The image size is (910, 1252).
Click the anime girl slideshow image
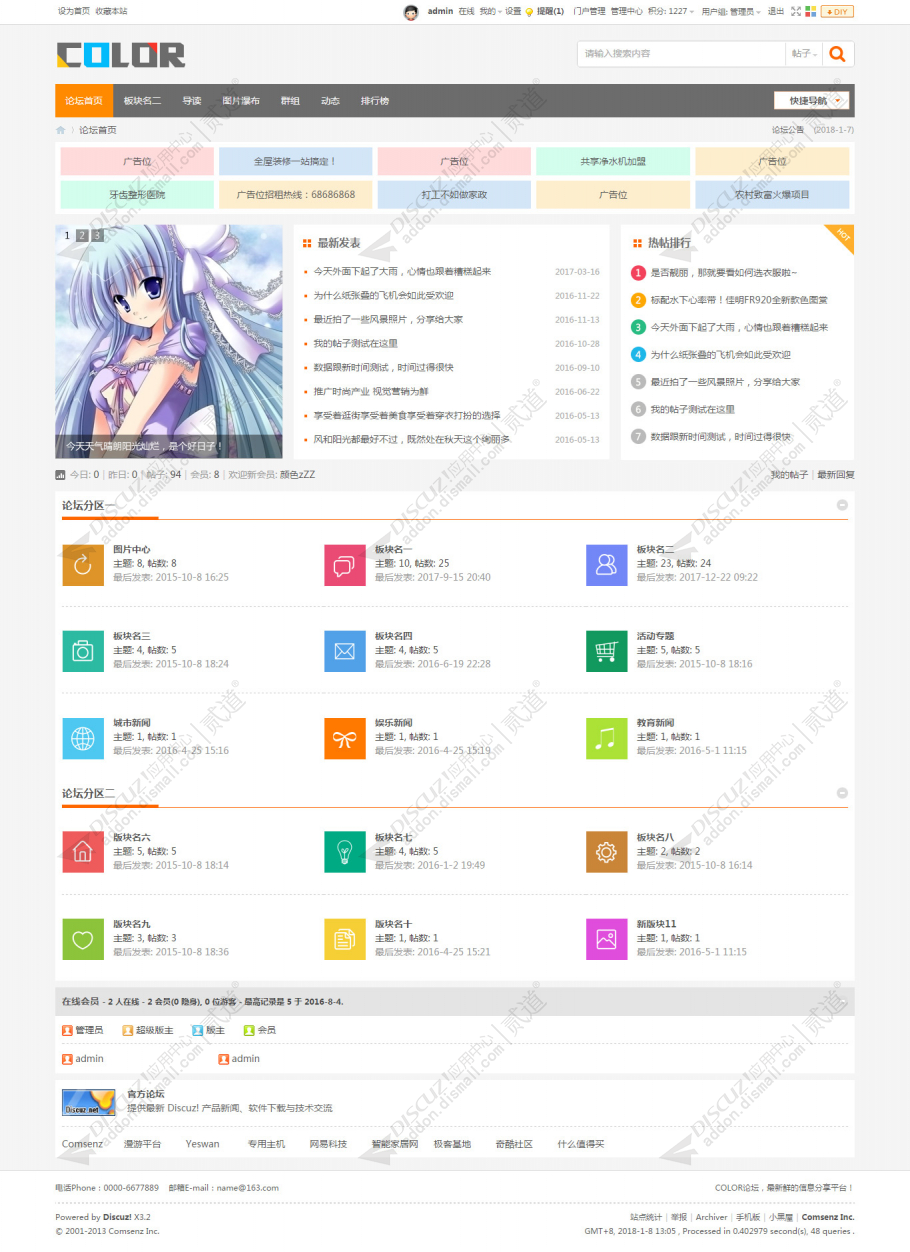(x=169, y=341)
